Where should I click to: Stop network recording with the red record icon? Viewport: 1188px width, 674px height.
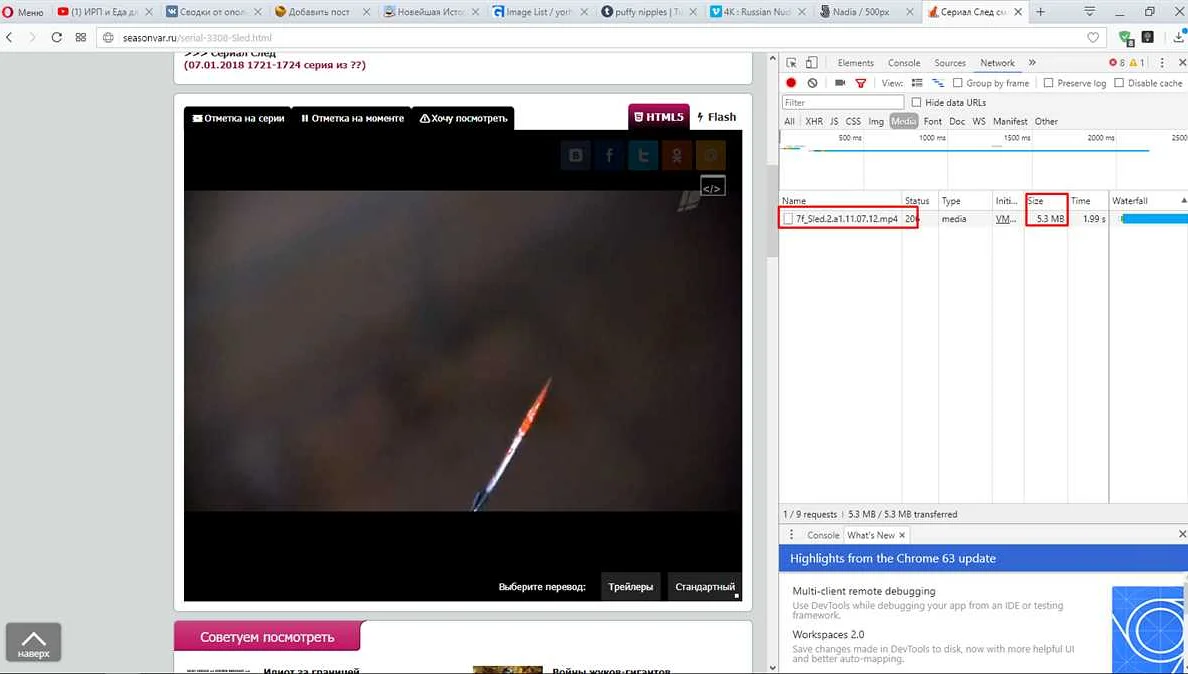(x=791, y=82)
